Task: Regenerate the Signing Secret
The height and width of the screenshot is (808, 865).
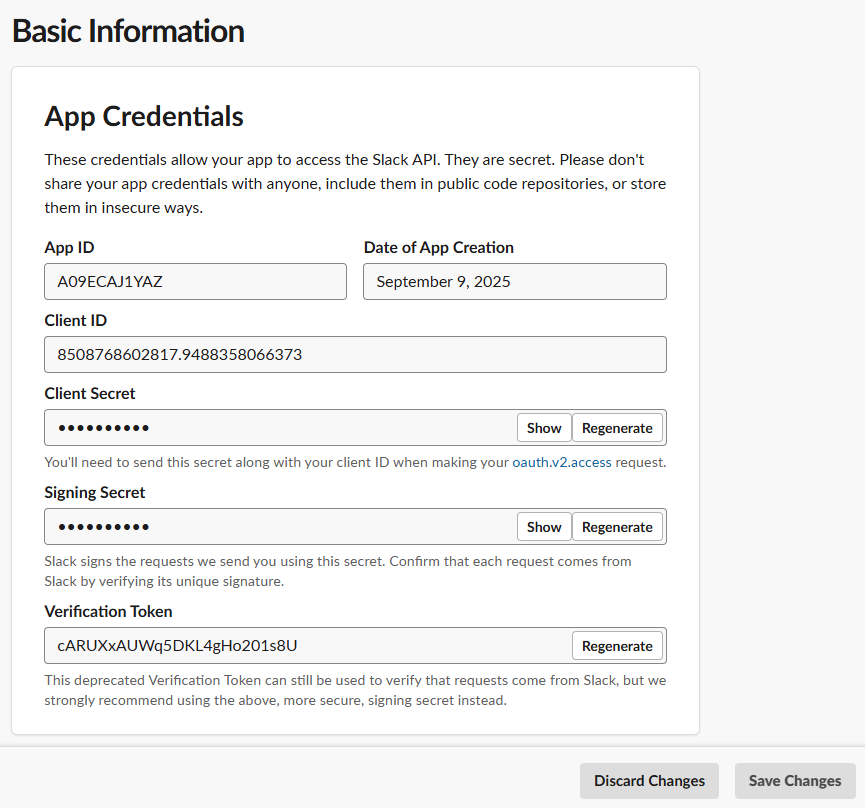Action: point(617,527)
